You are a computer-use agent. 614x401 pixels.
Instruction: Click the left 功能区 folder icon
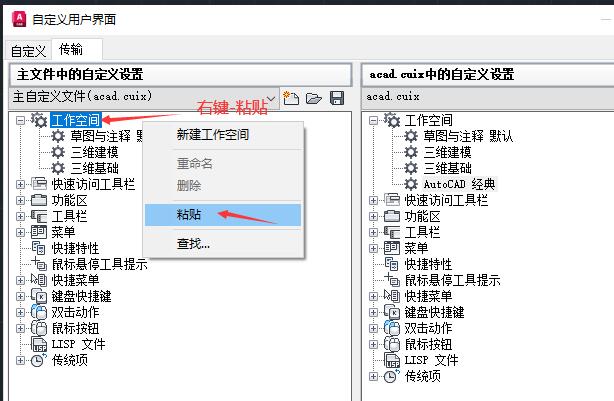click(x=39, y=200)
